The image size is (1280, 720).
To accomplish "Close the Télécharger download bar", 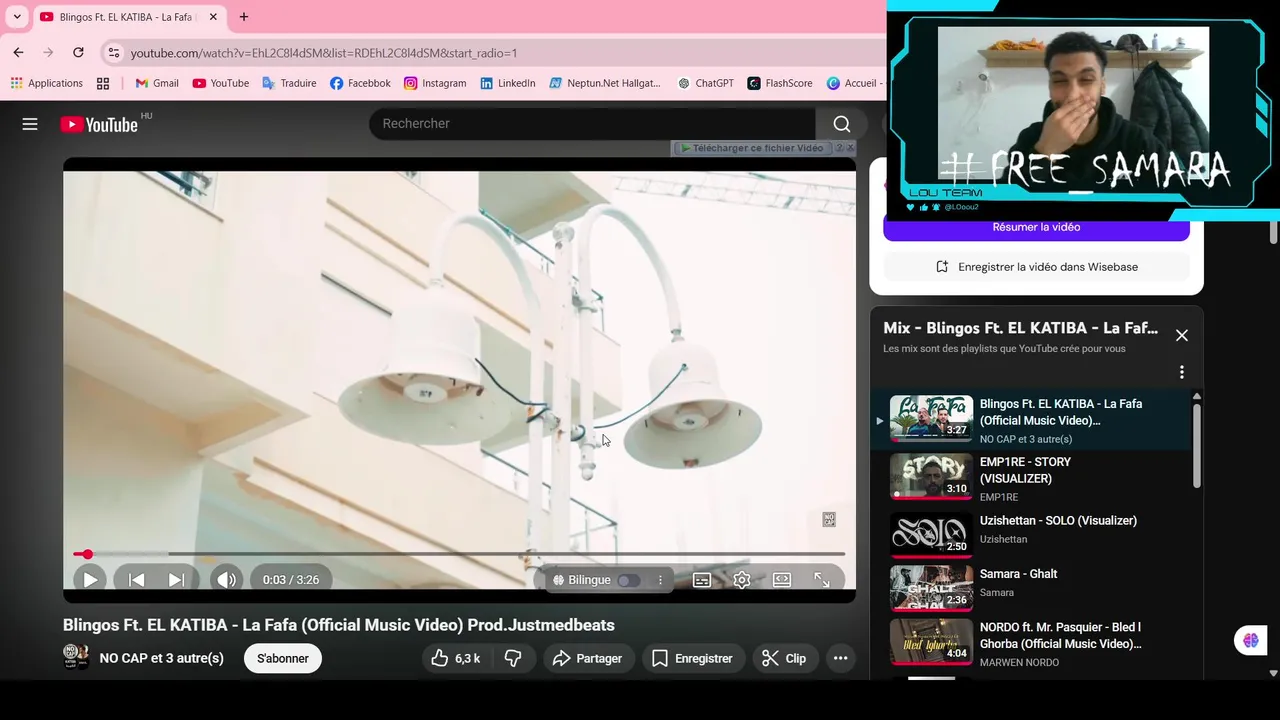I will coord(850,147).
